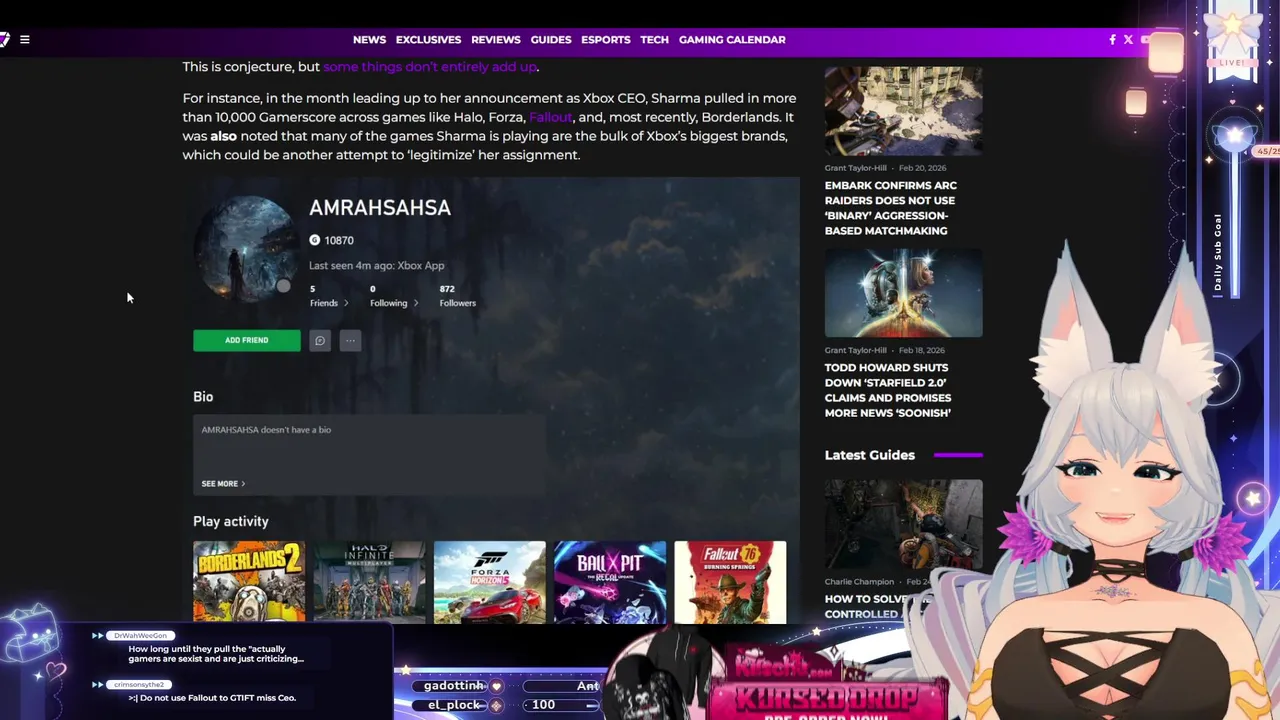This screenshot has height=720, width=1280.
Task: Click the Latest Guides heading
Action: [869, 455]
